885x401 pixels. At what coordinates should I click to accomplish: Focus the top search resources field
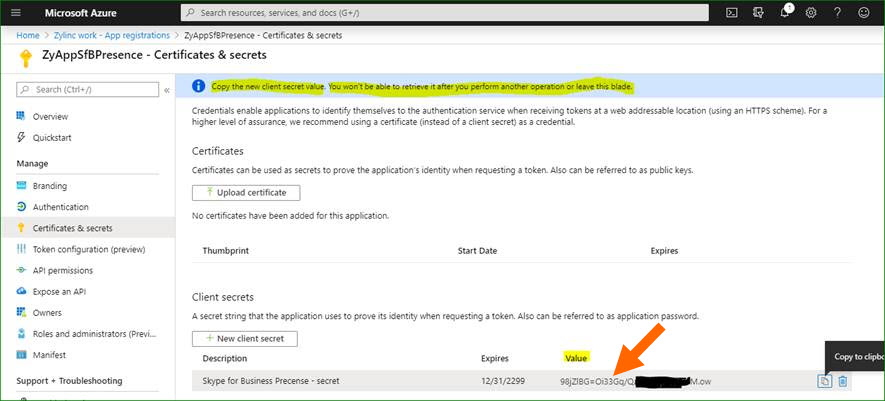[x=444, y=12]
